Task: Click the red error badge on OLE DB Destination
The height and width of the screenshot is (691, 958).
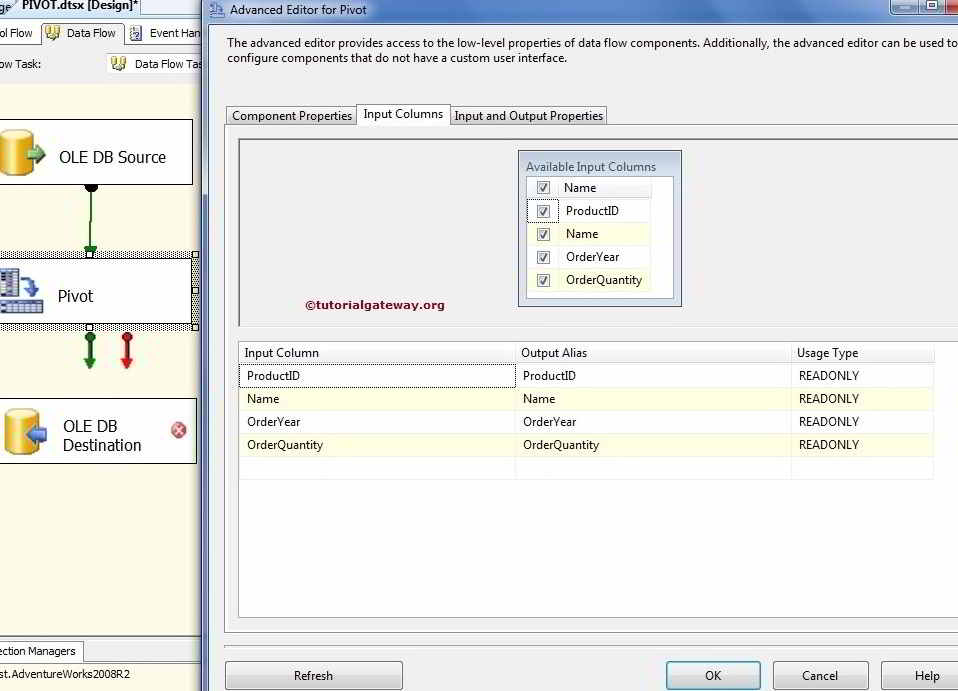Action: click(178, 427)
